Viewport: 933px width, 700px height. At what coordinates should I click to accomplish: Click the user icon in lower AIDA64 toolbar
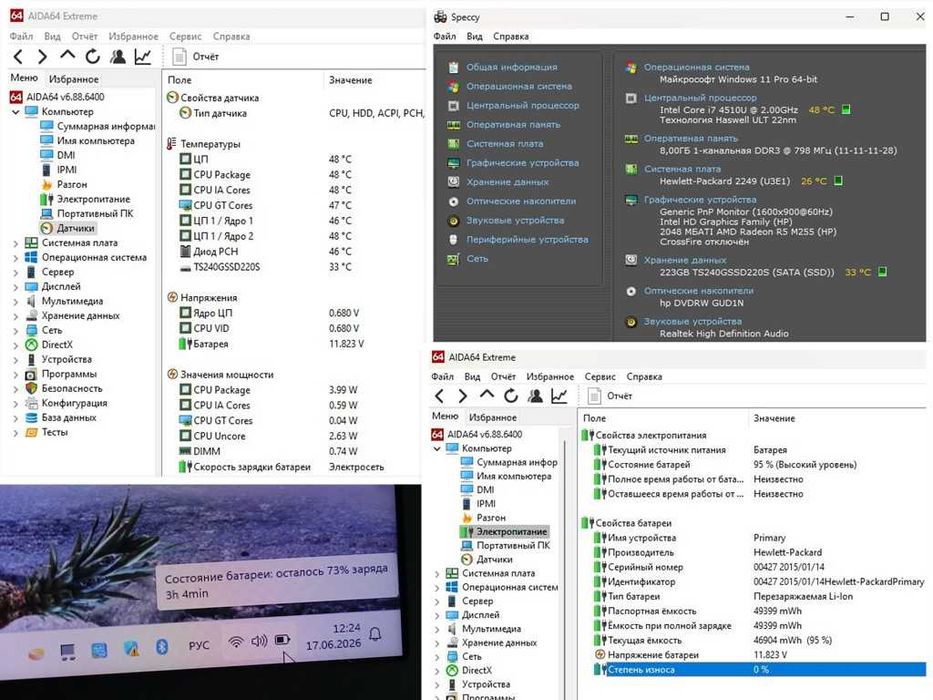535,396
